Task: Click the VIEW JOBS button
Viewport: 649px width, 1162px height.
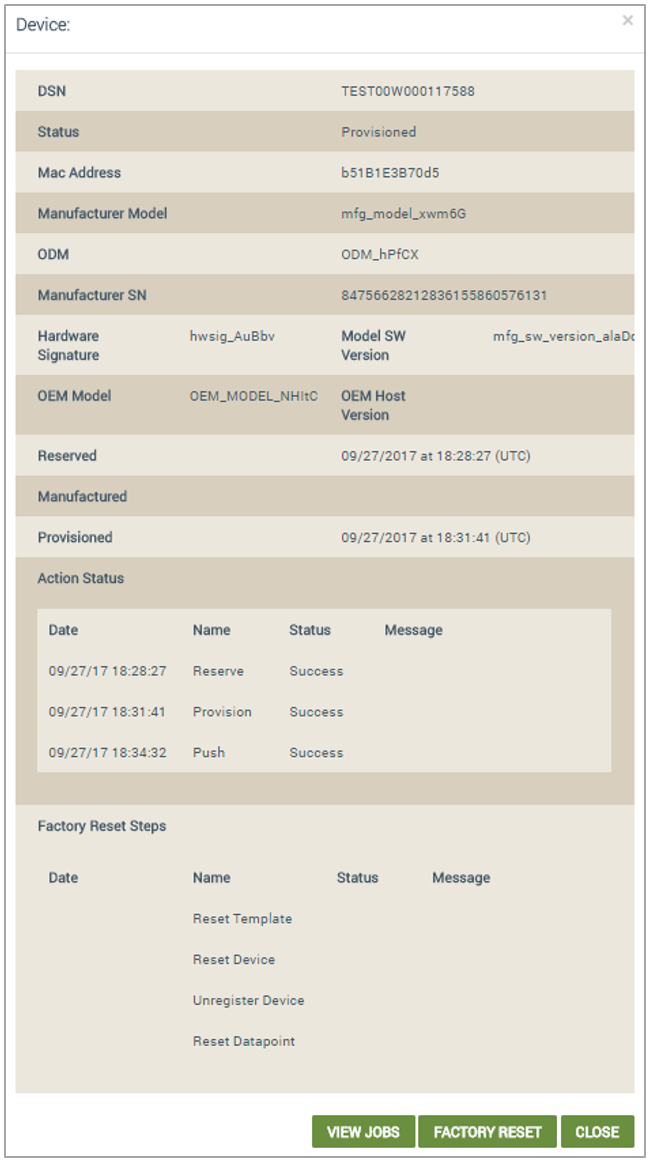Action: point(364,1132)
